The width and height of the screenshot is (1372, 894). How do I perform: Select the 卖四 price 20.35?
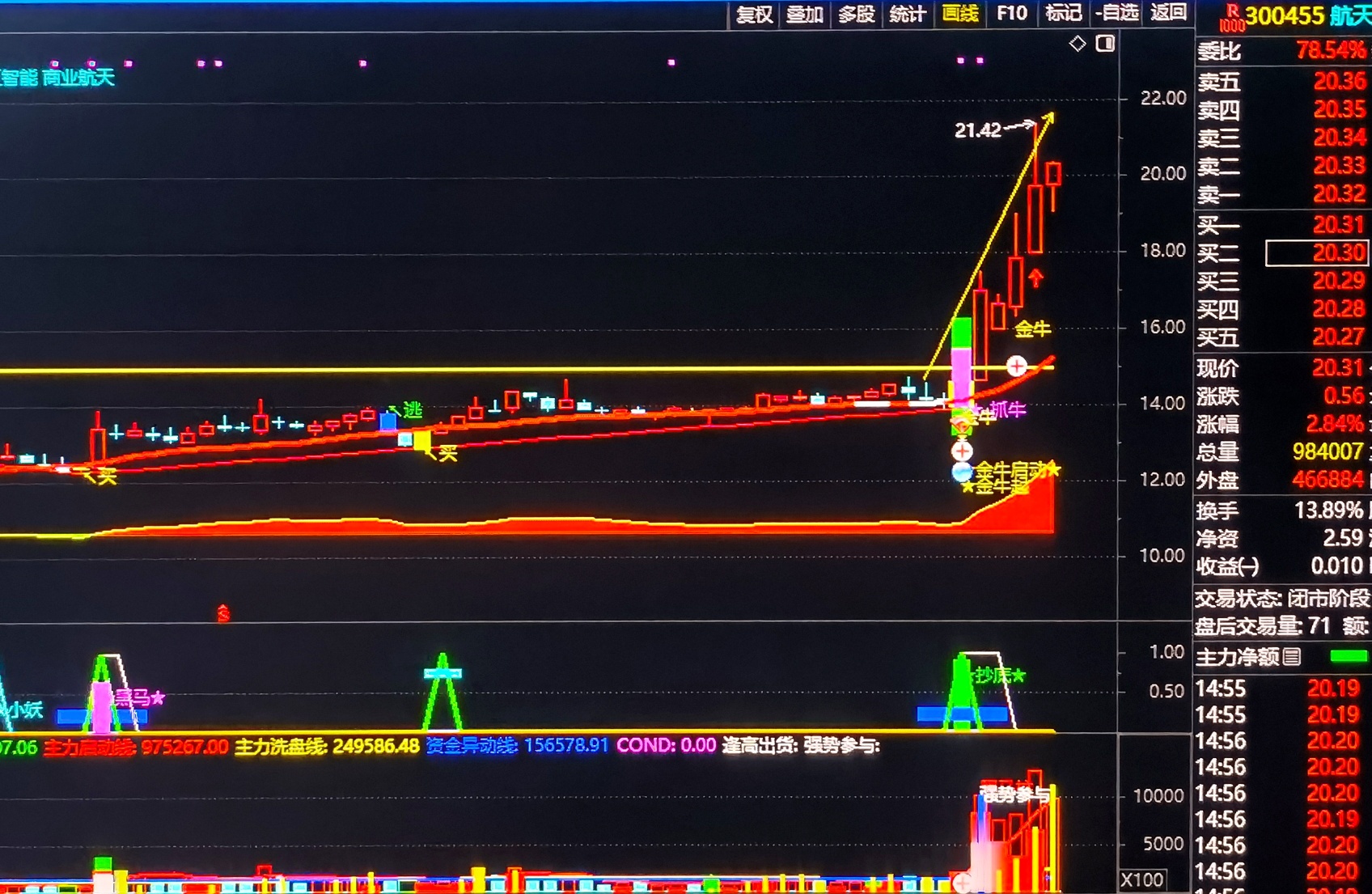(x=1340, y=109)
